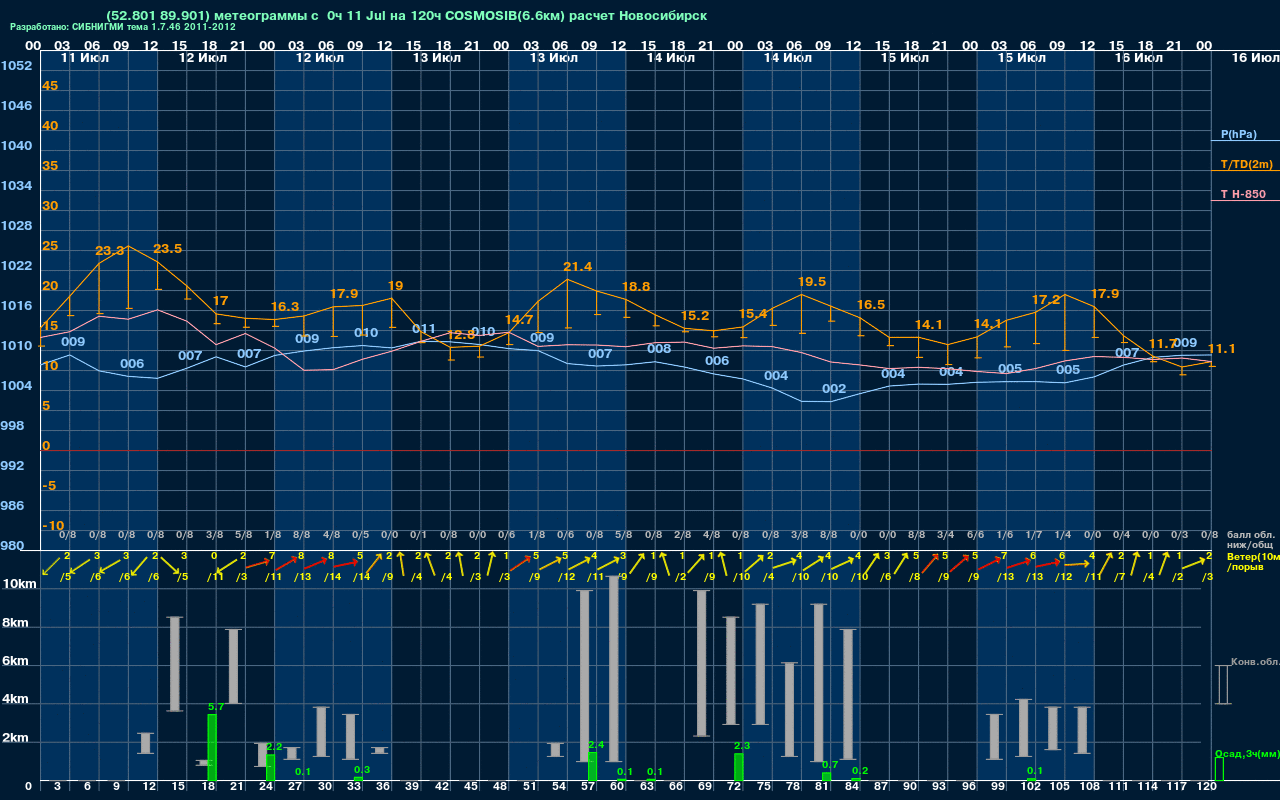
Task: Click the 12.8 temperature minimum label
Action: click(460, 335)
